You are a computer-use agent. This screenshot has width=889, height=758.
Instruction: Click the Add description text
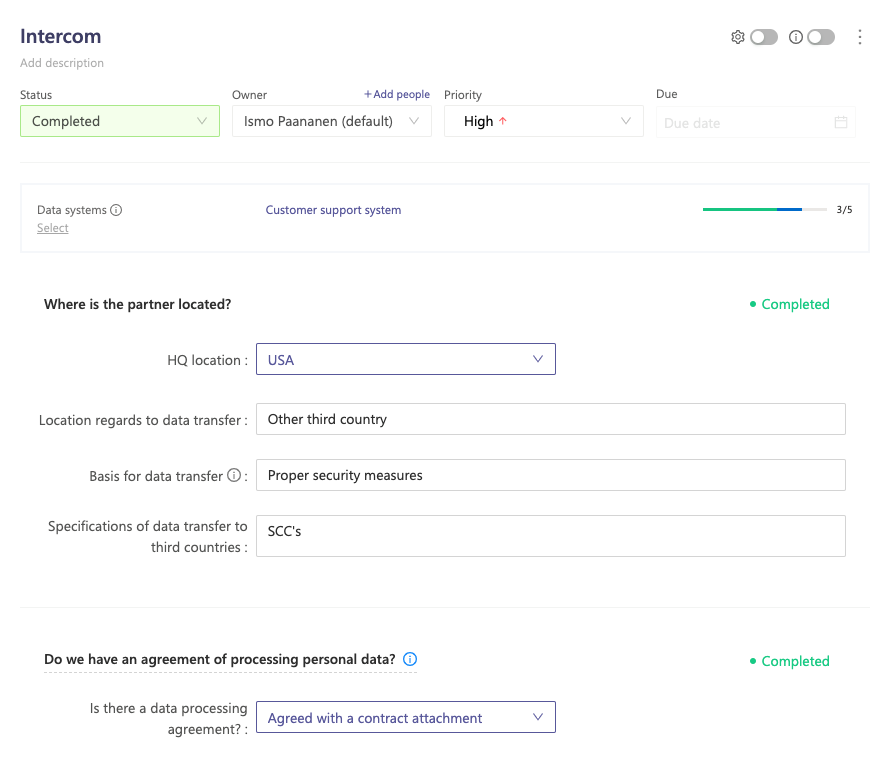62,63
